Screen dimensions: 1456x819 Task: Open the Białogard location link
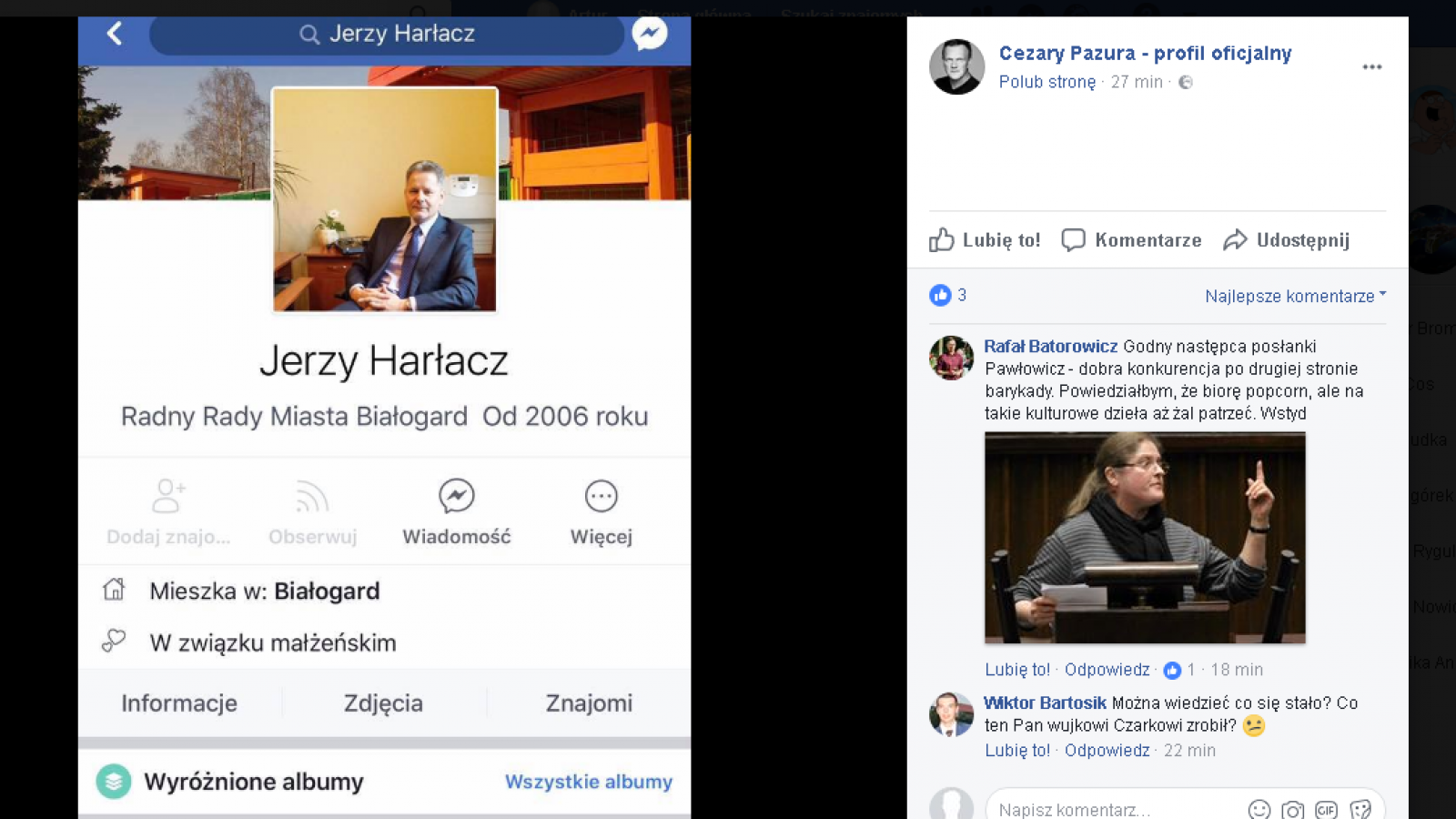point(327,591)
